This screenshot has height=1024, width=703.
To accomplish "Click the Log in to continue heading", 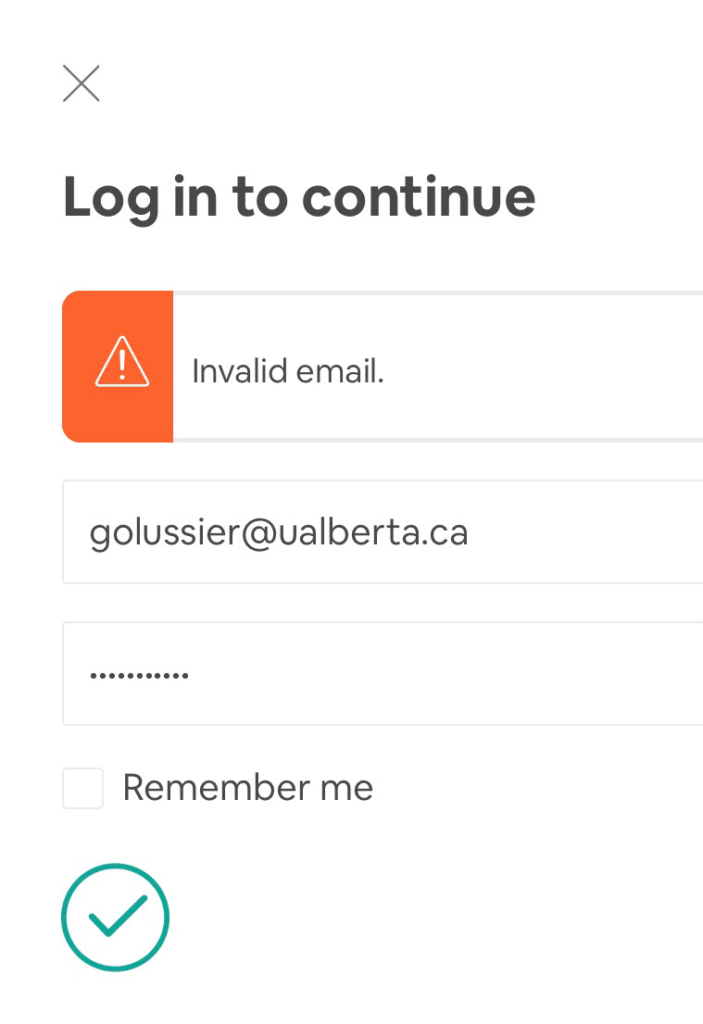I will [x=299, y=198].
